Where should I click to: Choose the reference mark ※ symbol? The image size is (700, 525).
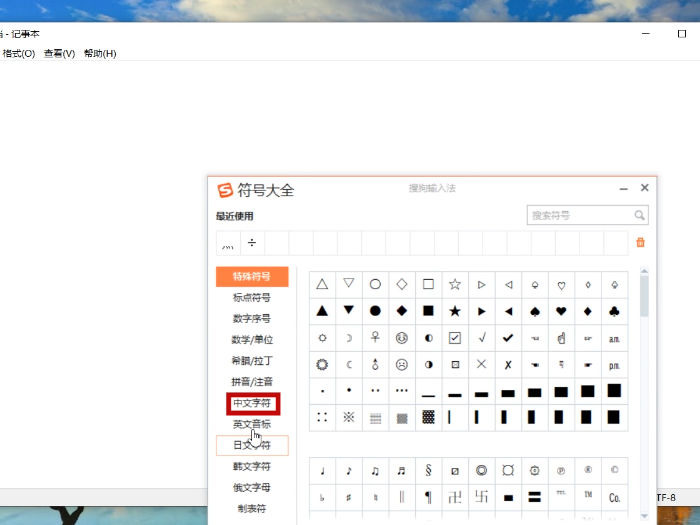pyautogui.click(x=349, y=417)
